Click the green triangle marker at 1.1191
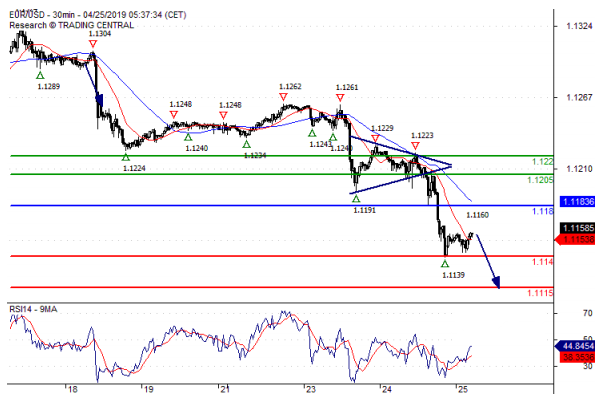The image size is (598, 406). [x=356, y=199]
